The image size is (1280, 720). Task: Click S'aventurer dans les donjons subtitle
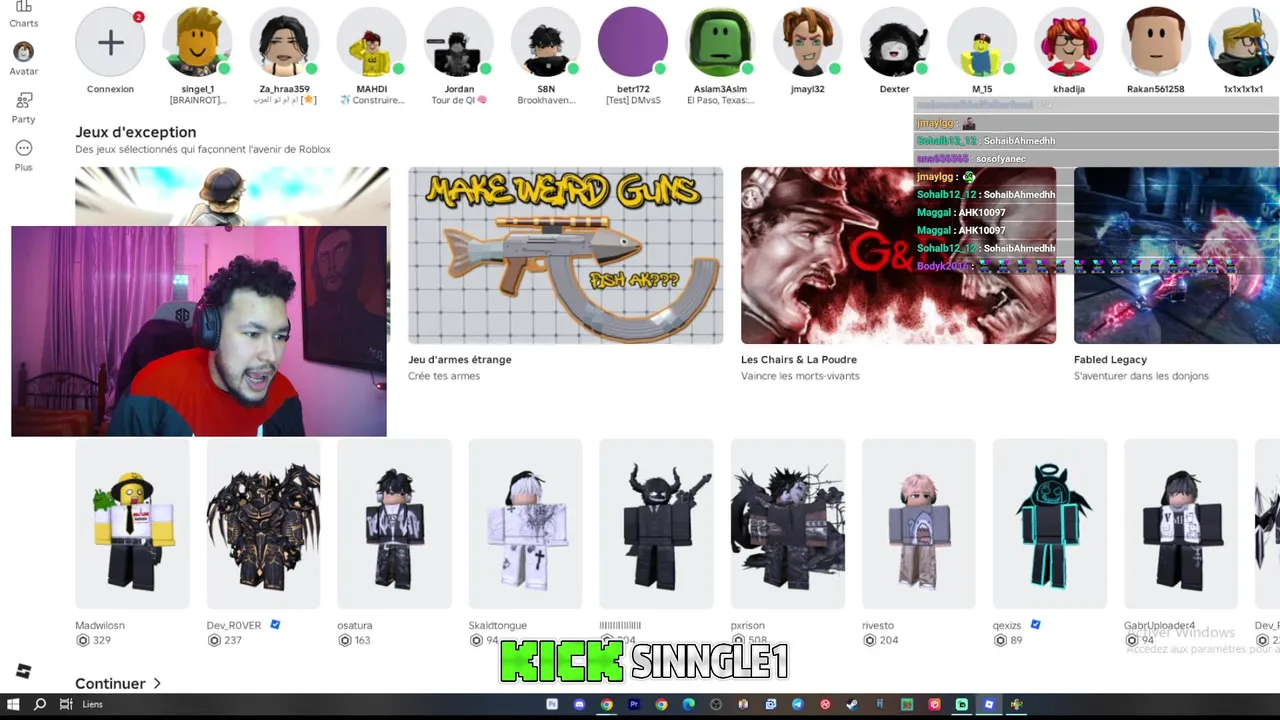coord(1141,376)
